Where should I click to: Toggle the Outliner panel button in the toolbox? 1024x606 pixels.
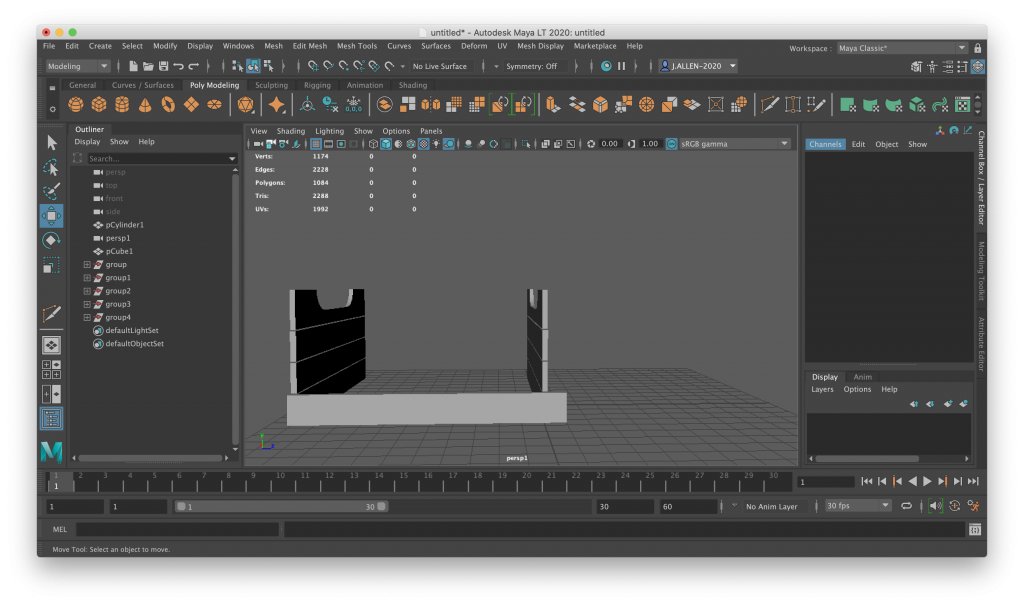coord(51,419)
